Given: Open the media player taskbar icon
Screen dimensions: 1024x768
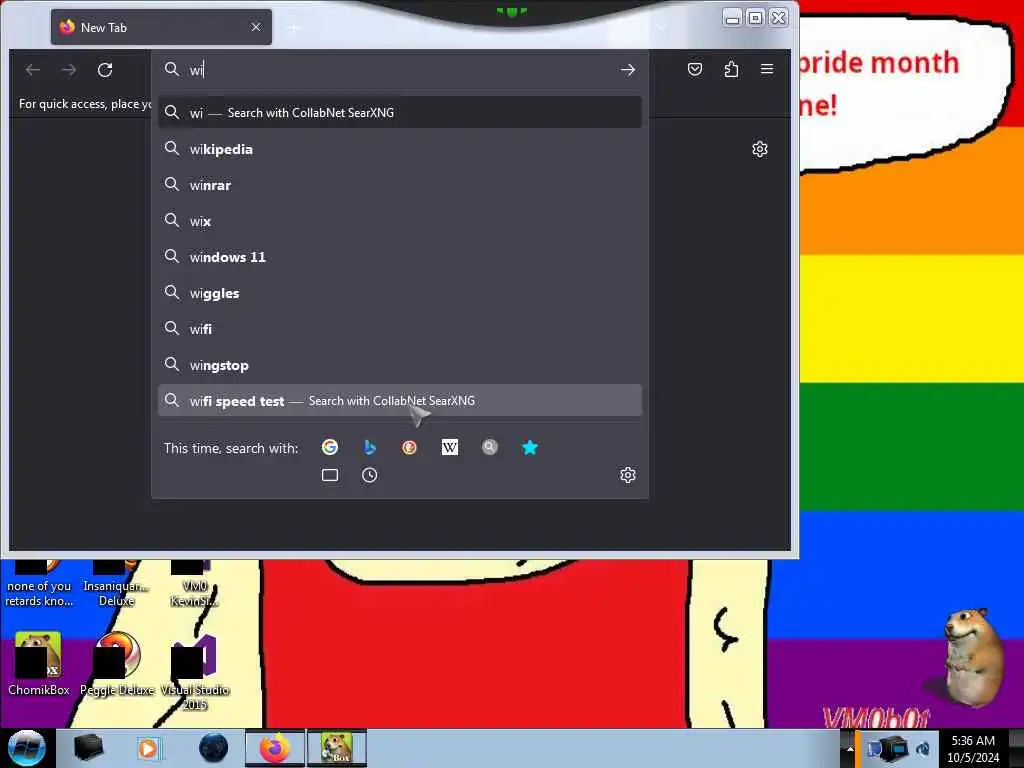Looking at the screenshot, I should click(150, 748).
